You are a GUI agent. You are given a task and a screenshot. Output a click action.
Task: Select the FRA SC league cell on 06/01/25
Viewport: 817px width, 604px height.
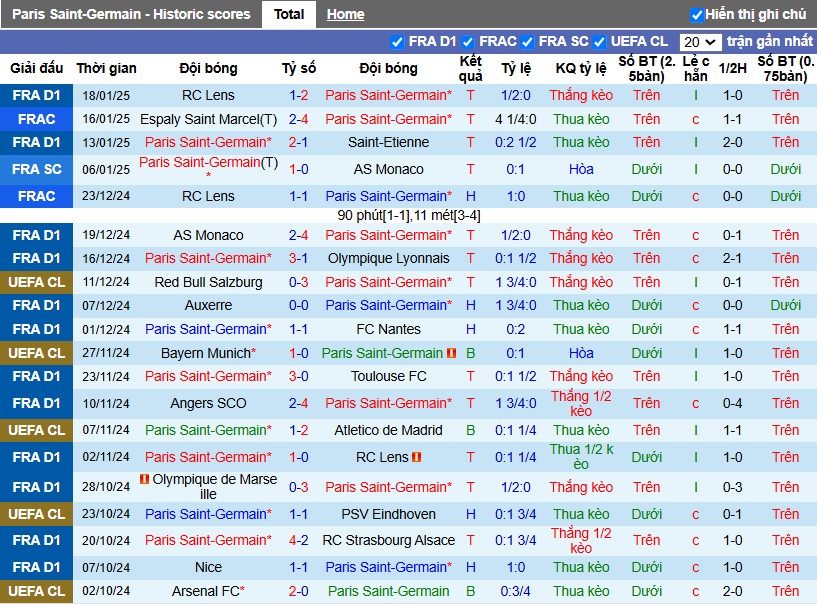tap(36, 169)
